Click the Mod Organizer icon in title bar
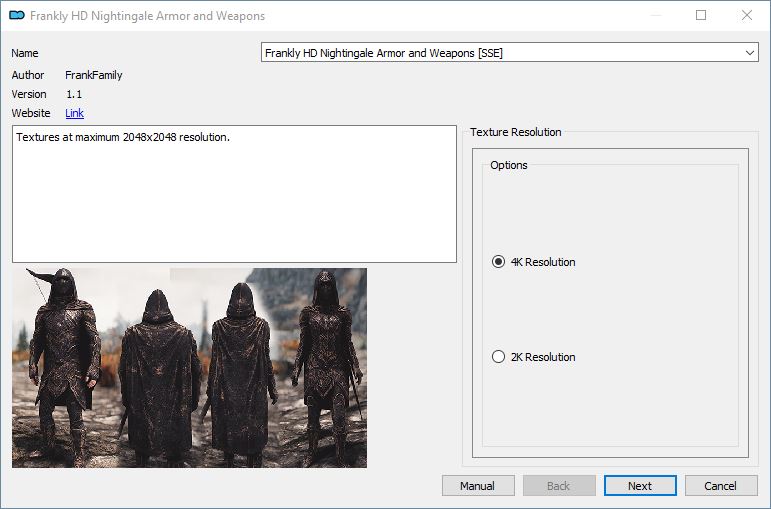 [17, 15]
